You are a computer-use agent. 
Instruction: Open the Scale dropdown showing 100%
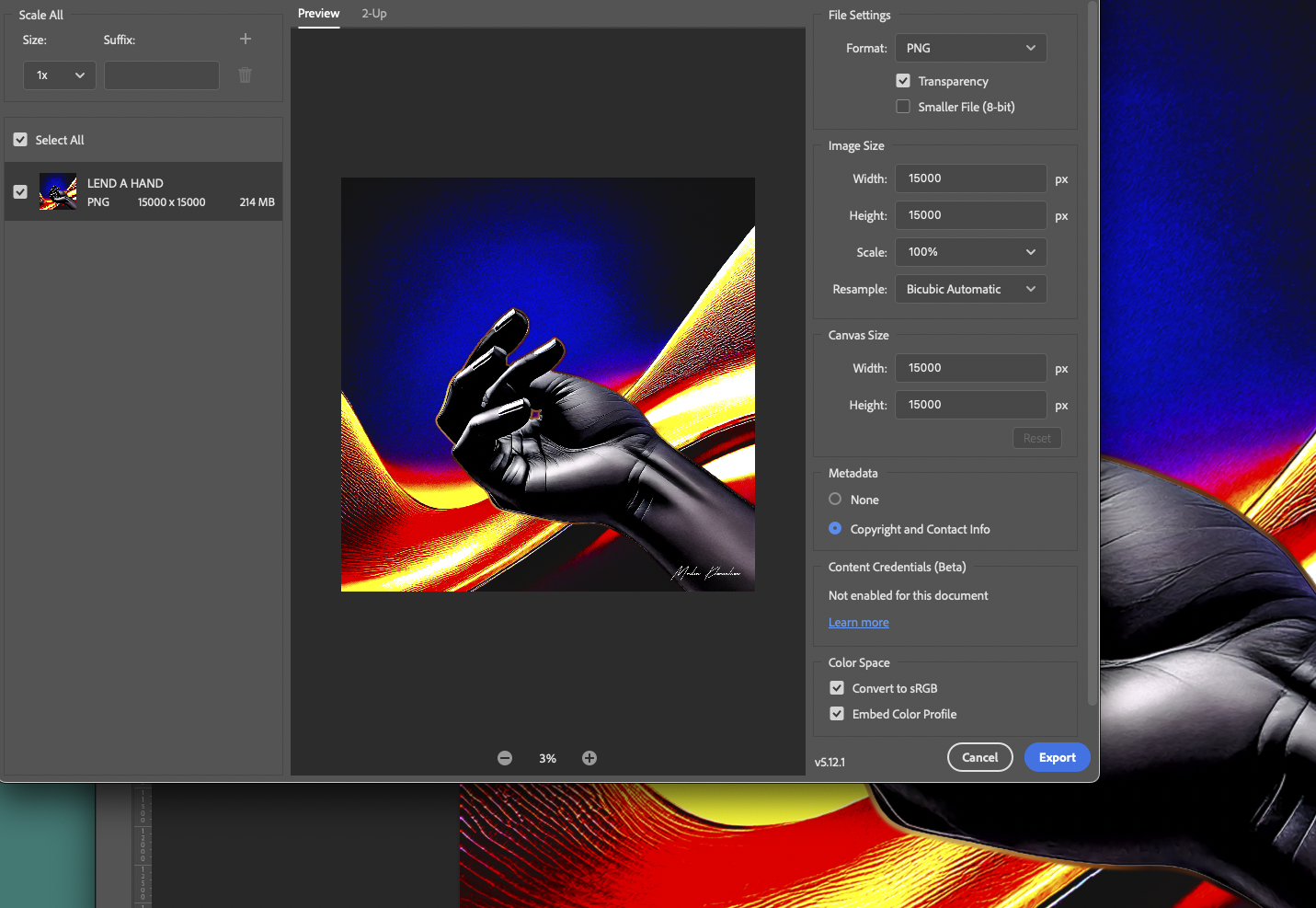[971, 252]
